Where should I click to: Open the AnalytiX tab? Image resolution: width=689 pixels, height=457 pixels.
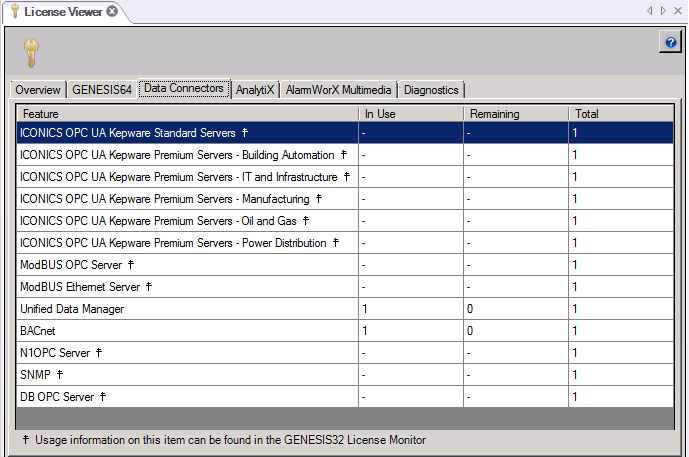point(255,89)
